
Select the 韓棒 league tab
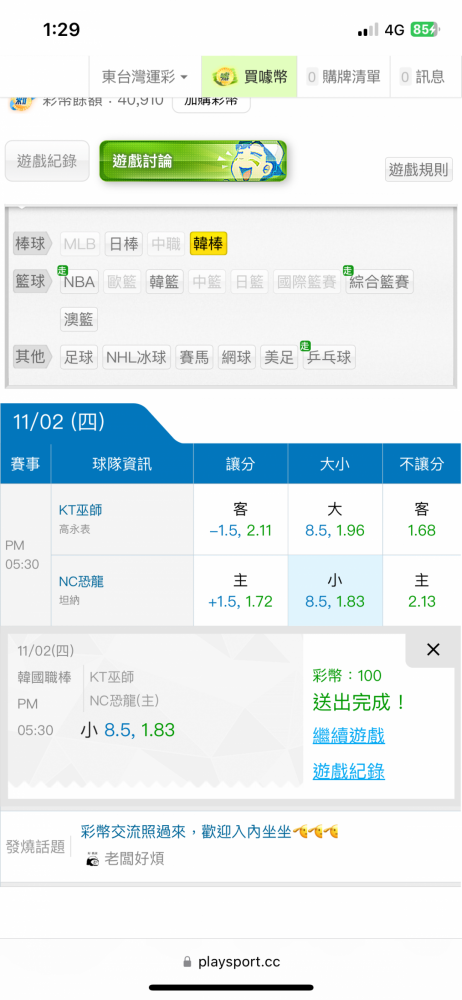[x=208, y=244]
